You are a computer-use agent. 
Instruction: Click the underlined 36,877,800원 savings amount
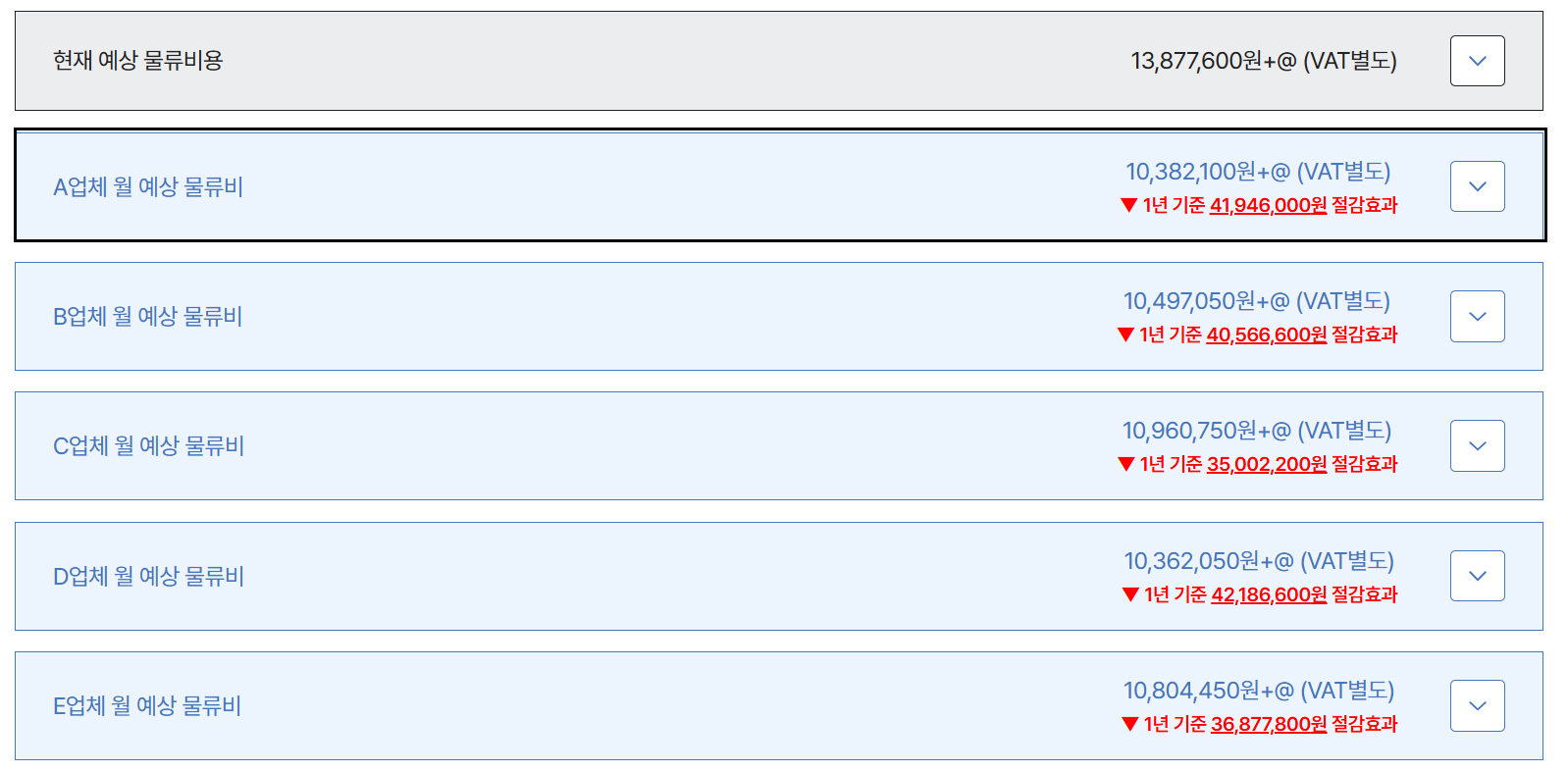(x=1269, y=724)
